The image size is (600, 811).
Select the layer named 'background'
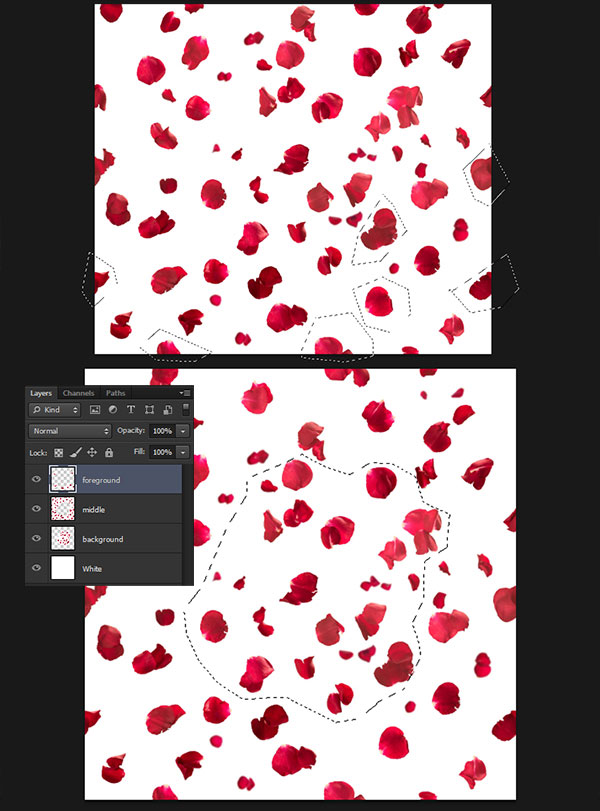102,539
